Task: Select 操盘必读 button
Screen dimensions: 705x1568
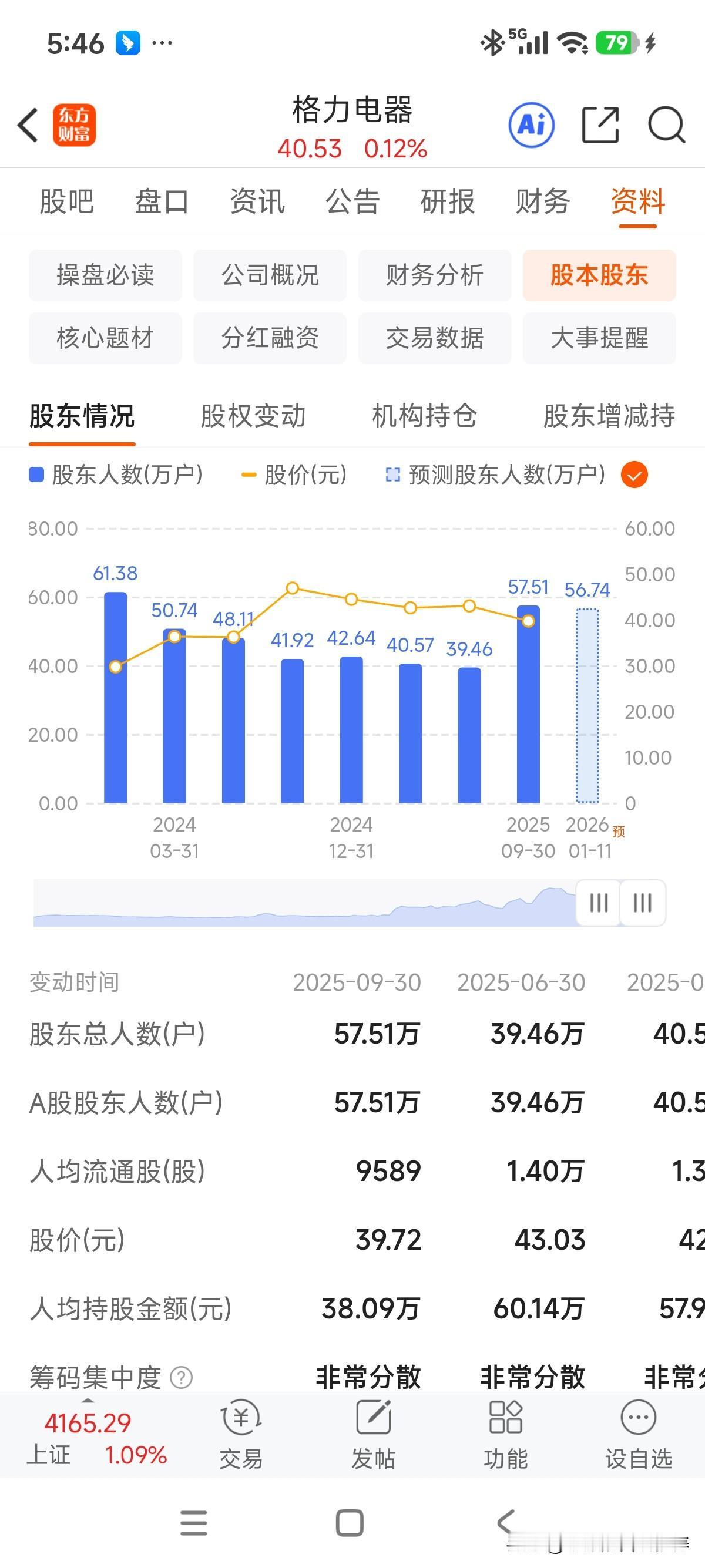Action: [105, 275]
